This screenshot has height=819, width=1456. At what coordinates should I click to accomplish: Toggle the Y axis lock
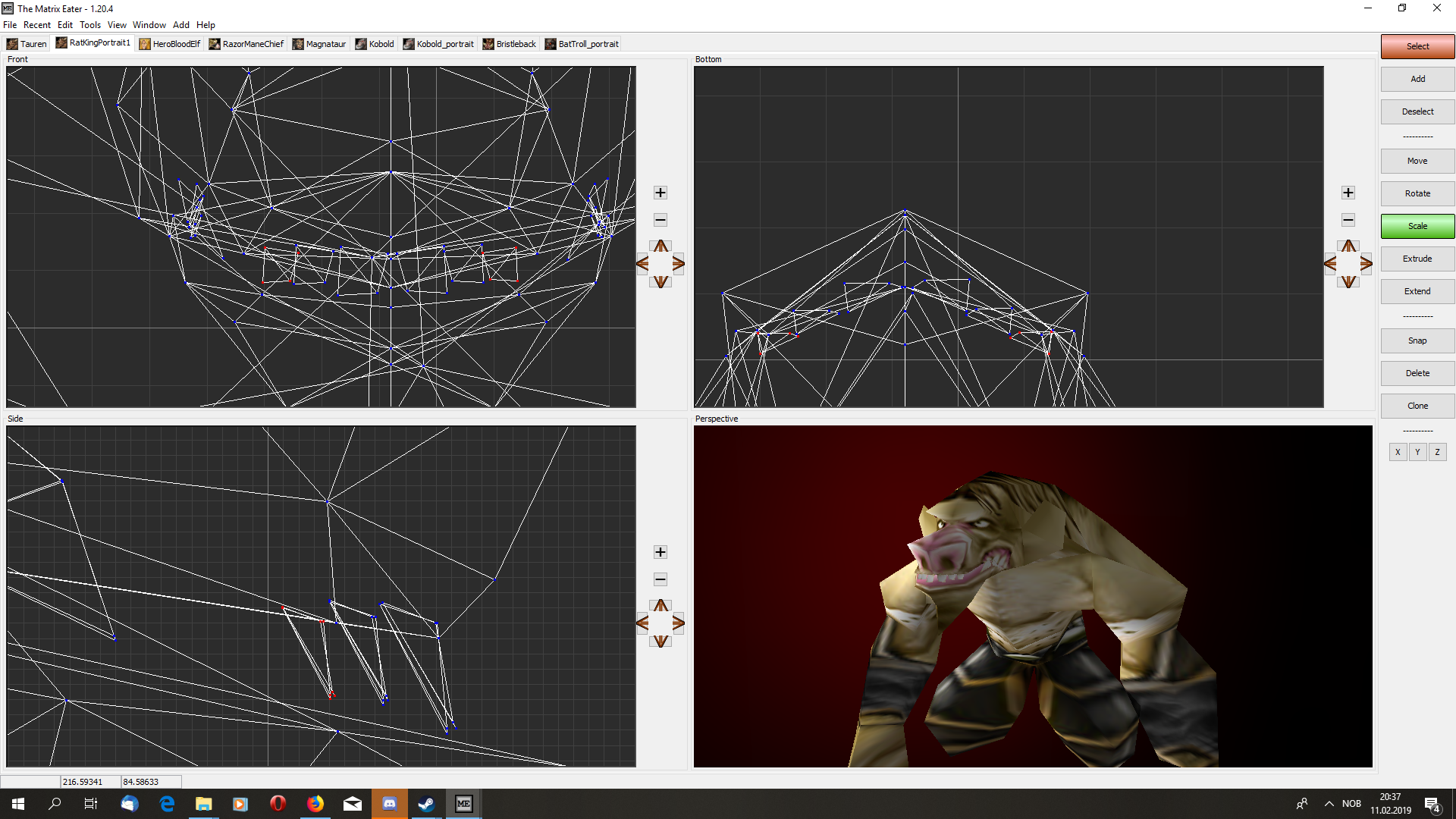(x=1417, y=452)
